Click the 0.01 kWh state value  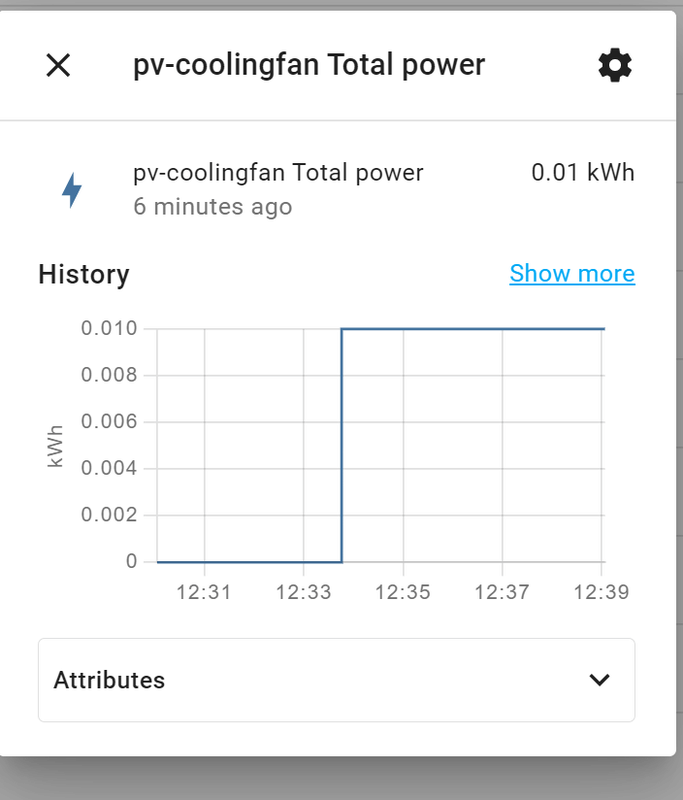(583, 172)
